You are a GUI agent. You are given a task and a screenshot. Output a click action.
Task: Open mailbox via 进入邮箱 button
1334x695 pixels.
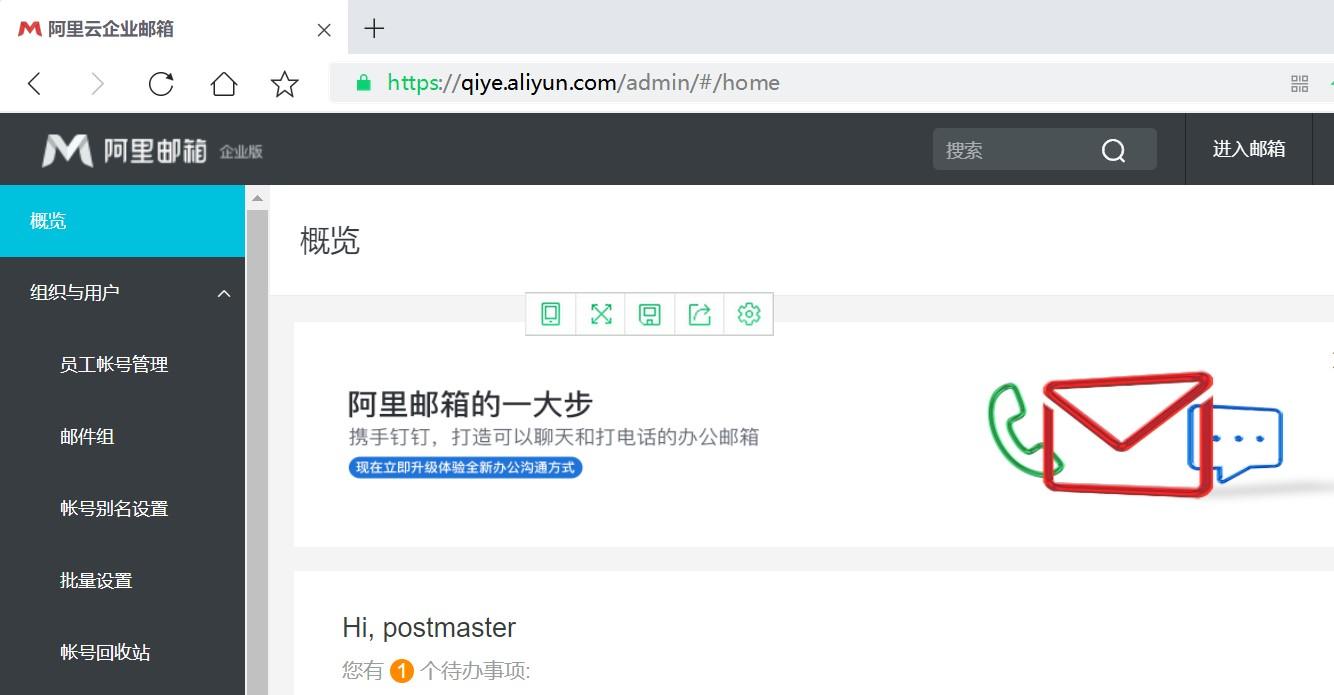tap(1249, 149)
